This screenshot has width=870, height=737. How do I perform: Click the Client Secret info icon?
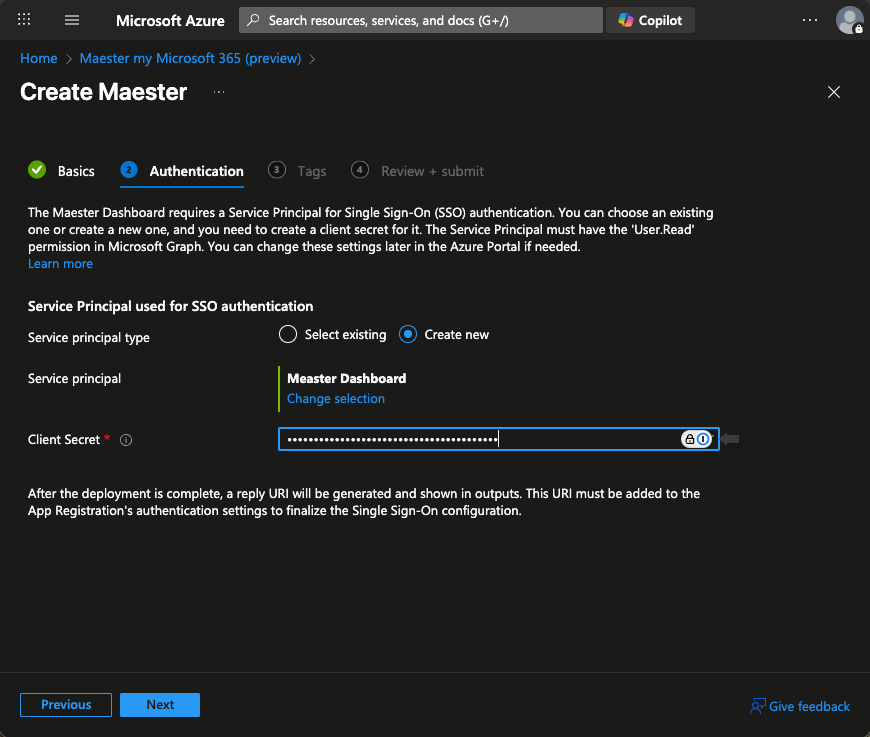tap(126, 440)
